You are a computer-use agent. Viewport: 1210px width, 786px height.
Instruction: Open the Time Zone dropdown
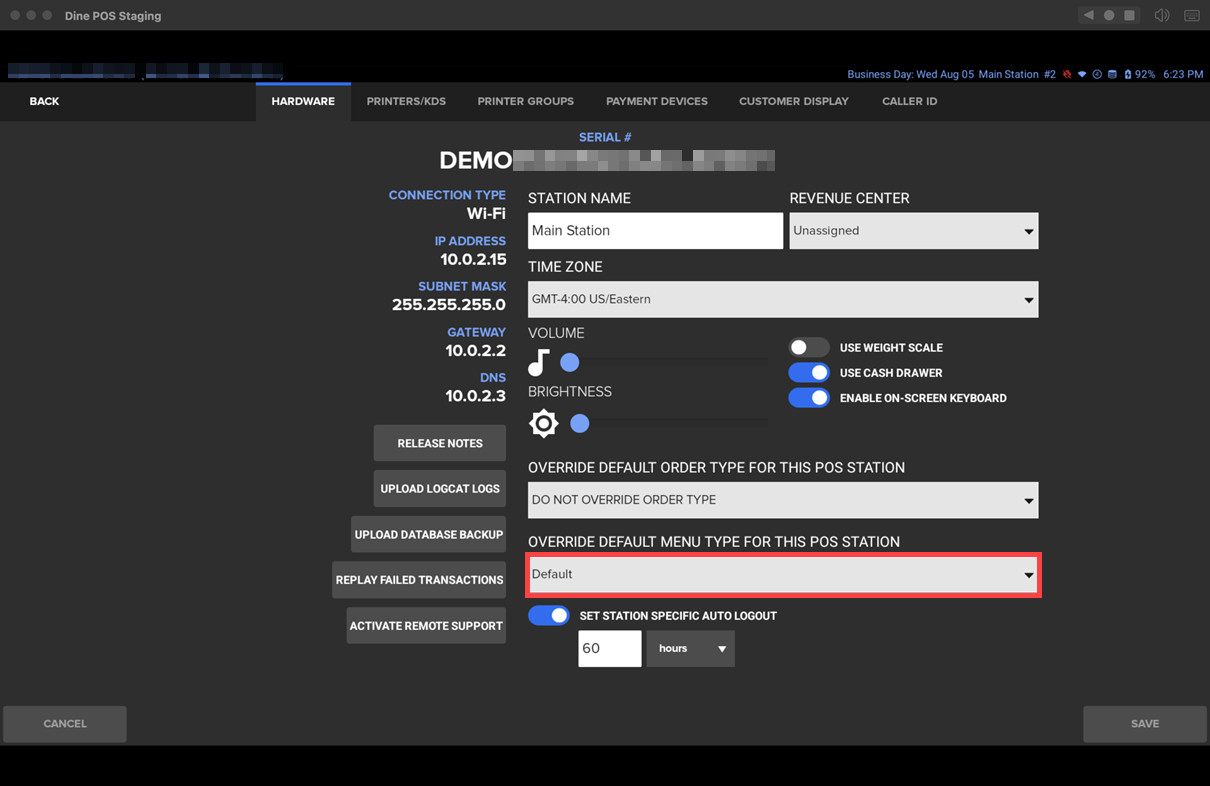(x=783, y=300)
